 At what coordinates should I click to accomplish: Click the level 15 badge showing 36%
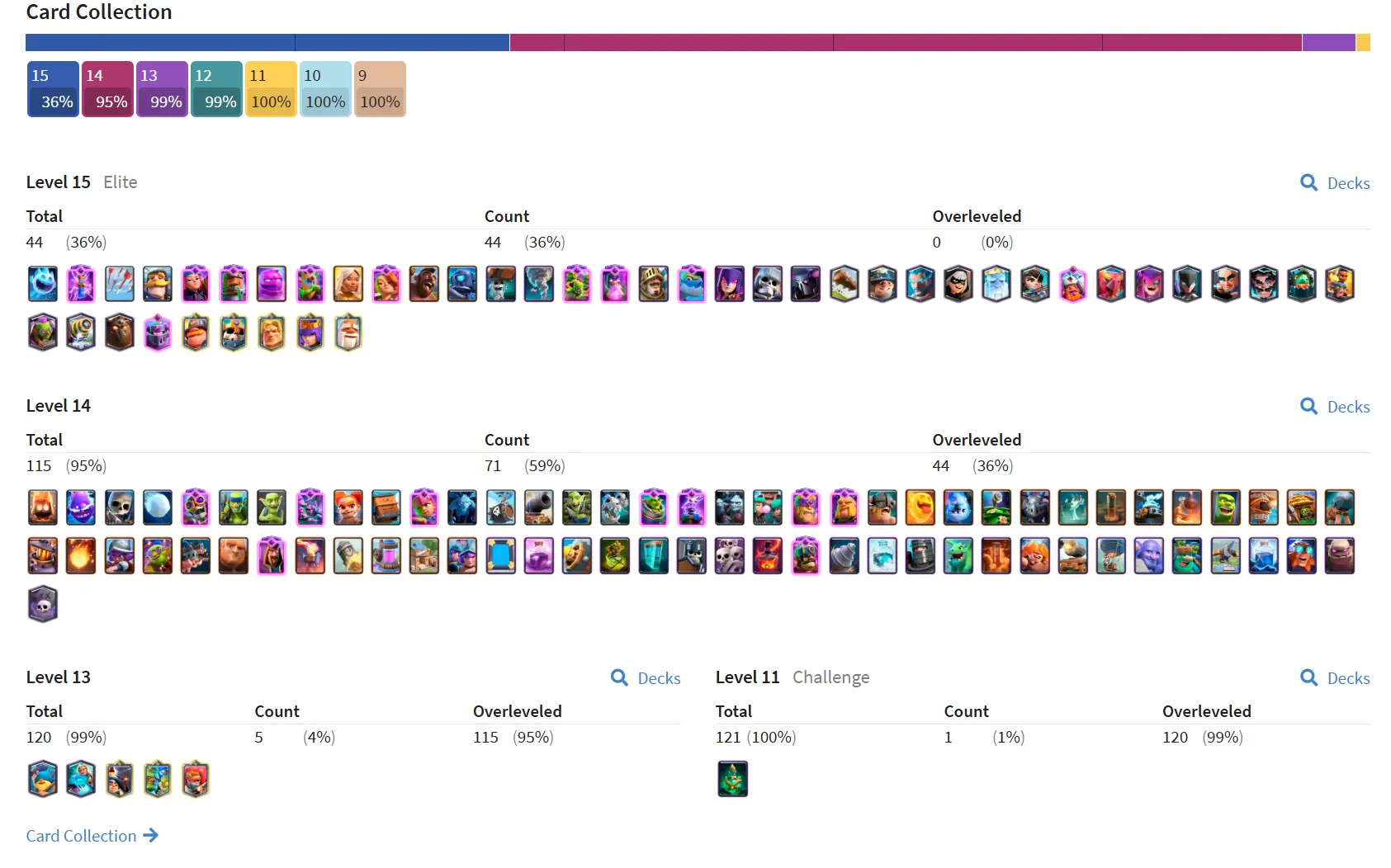[53, 89]
